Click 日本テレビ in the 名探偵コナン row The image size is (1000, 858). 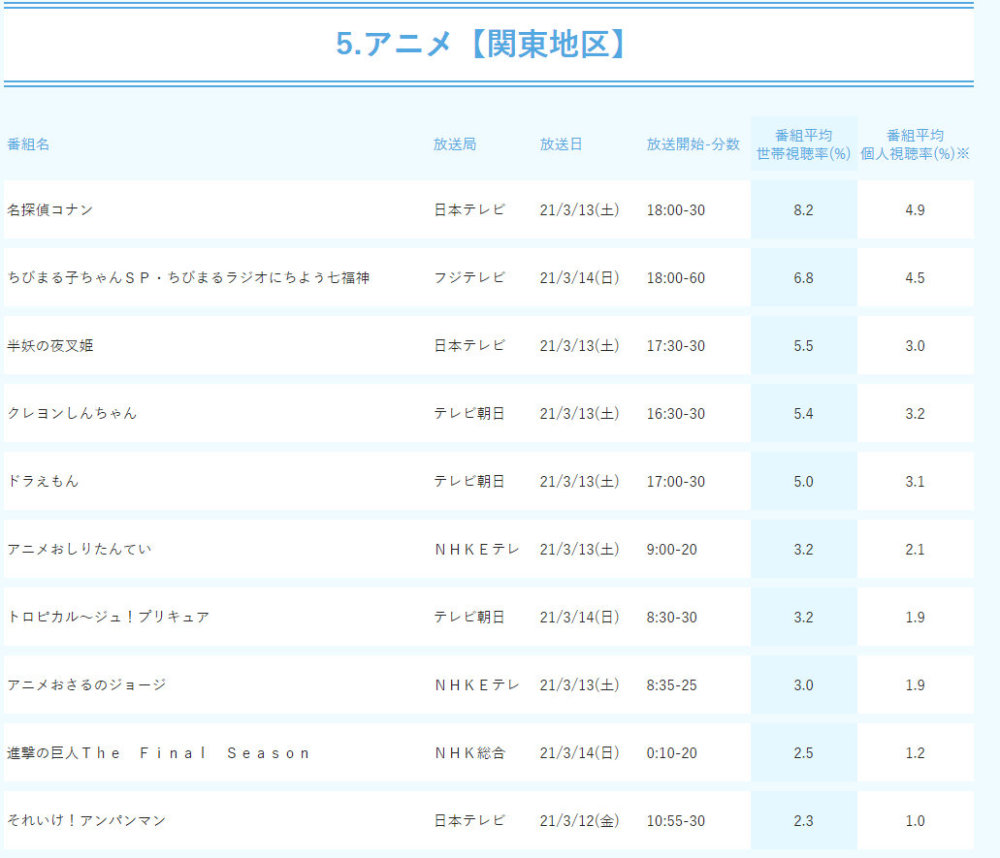pos(469,210)
